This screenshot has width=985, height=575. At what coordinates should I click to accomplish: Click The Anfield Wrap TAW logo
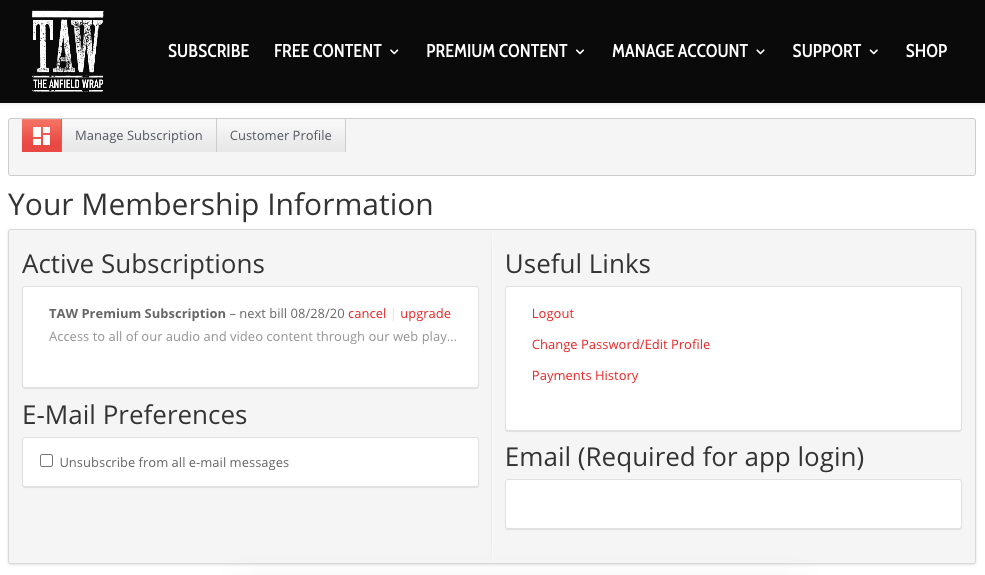pos(68,51)
